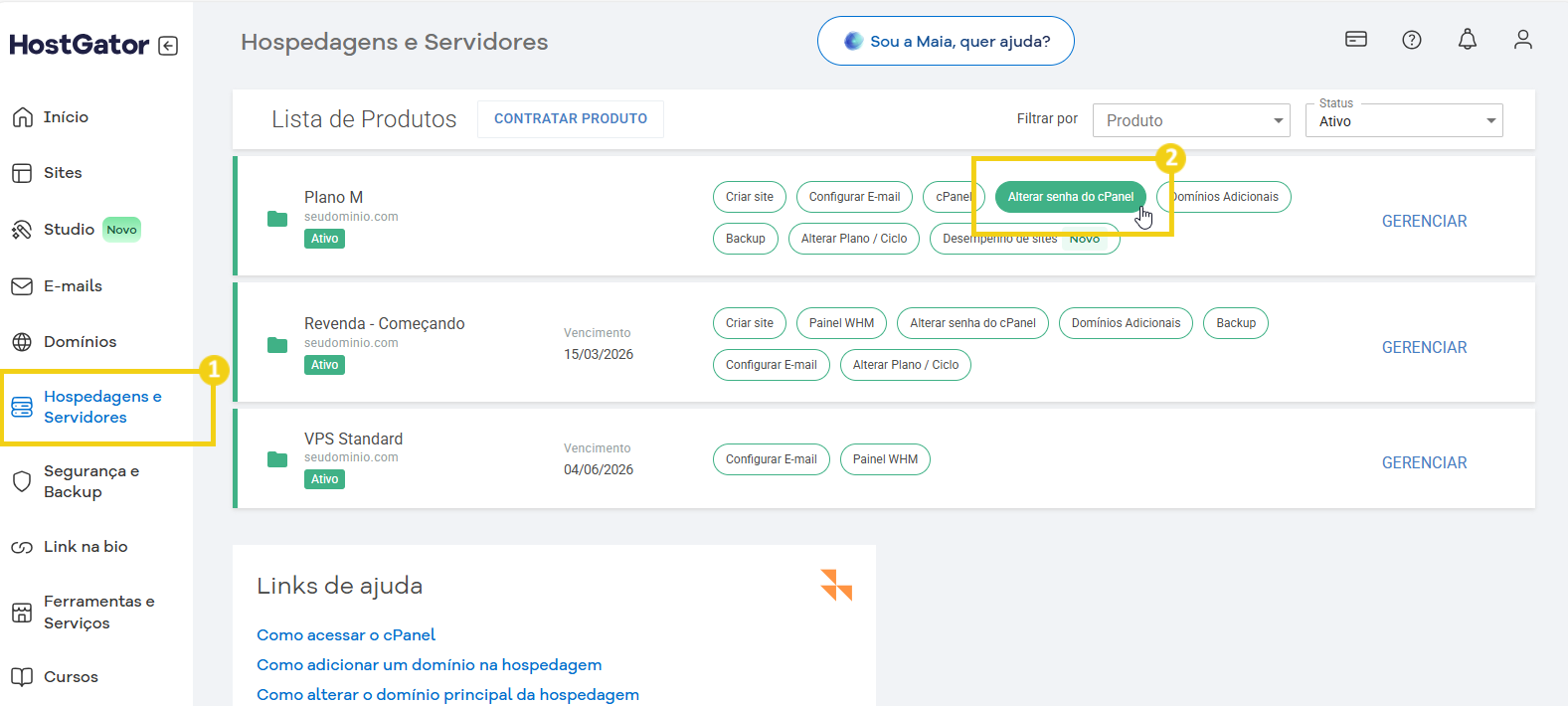Open Sites section icon in sidebar
The image size is (1568, 706).
point(22,173)
